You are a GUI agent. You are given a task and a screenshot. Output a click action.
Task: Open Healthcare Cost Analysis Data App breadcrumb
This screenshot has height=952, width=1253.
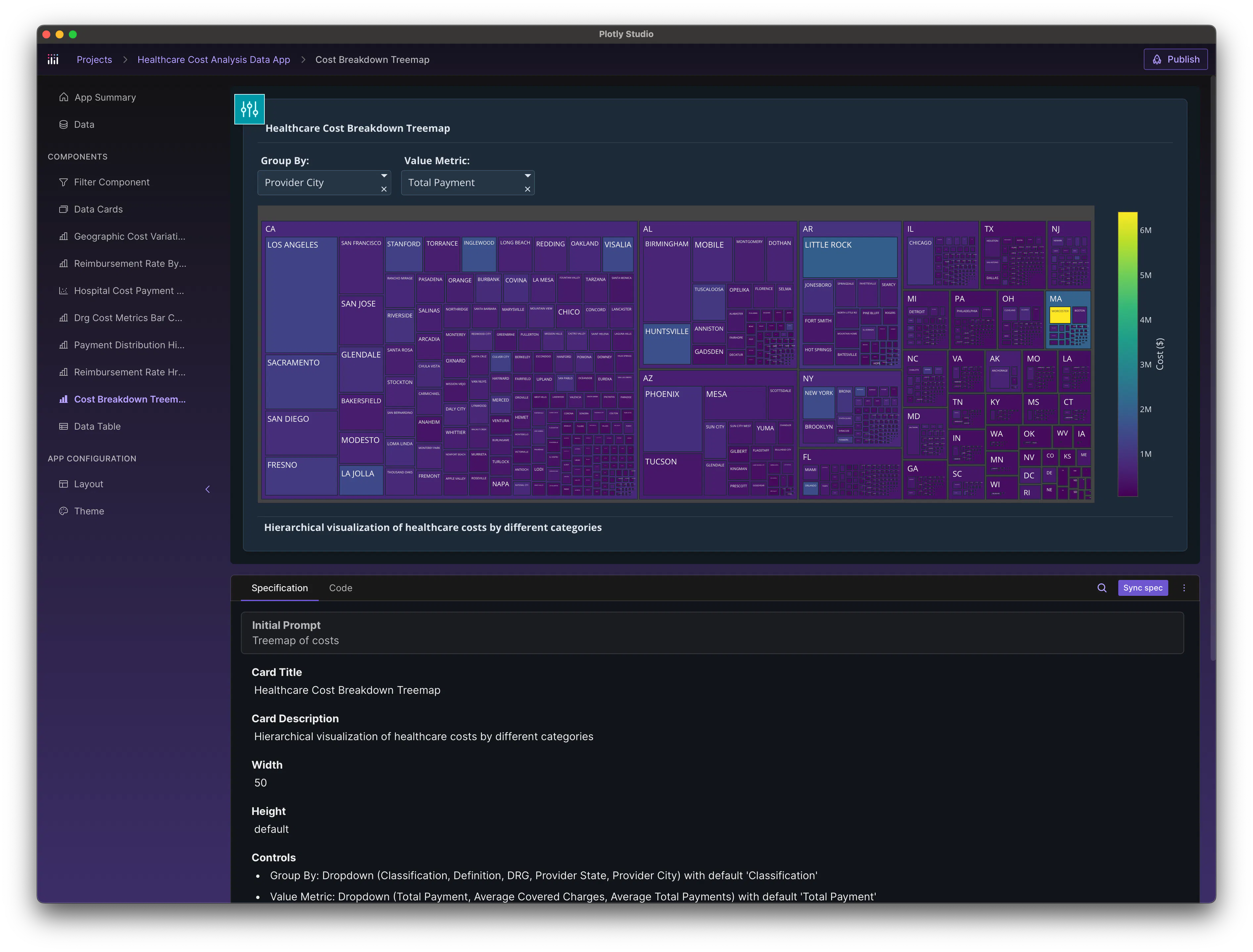click(x=213, y=60)
